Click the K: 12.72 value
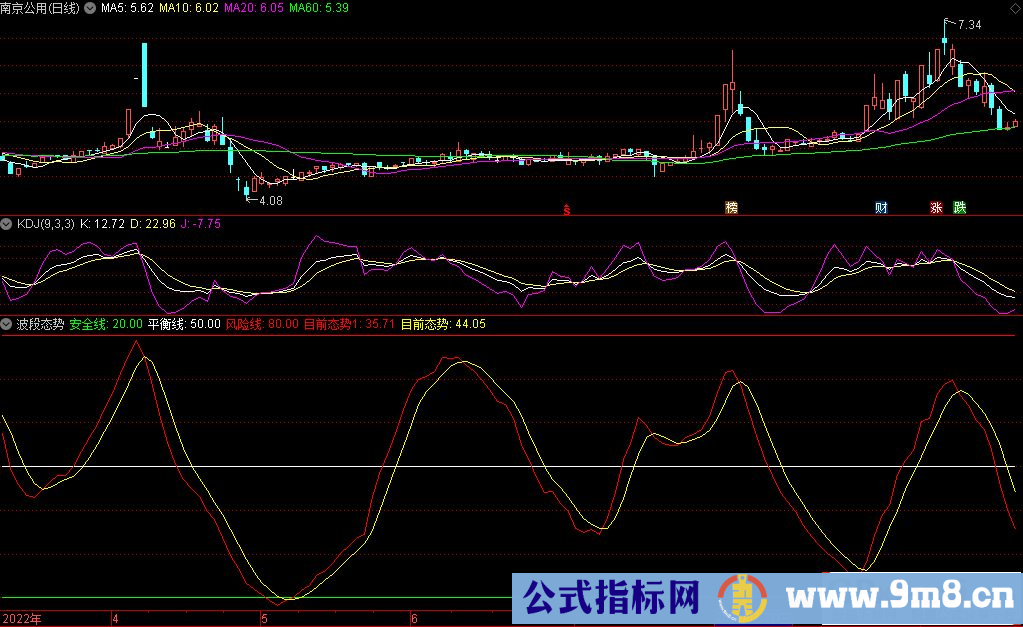The image size is (1023, 627). (x=102, y=224)
